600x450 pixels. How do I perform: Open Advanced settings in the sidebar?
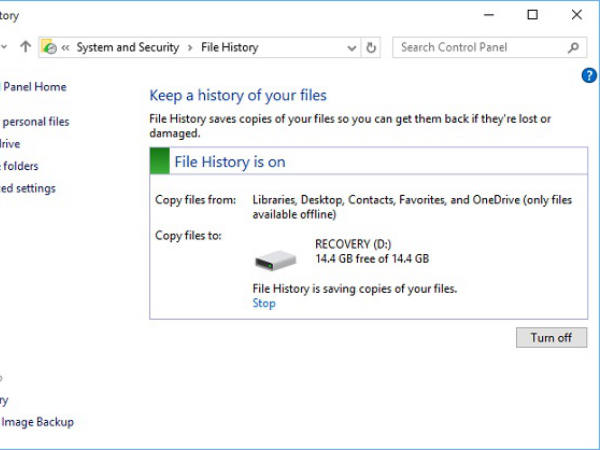28,188
